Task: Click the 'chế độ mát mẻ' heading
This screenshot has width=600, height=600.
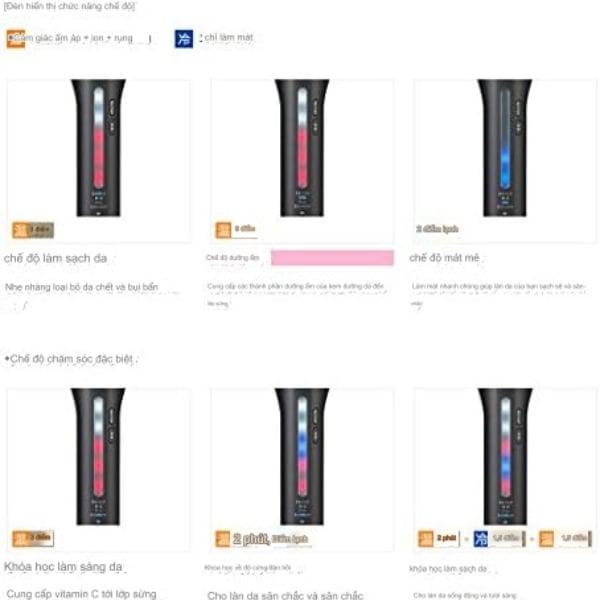Action: pos(444,258)
